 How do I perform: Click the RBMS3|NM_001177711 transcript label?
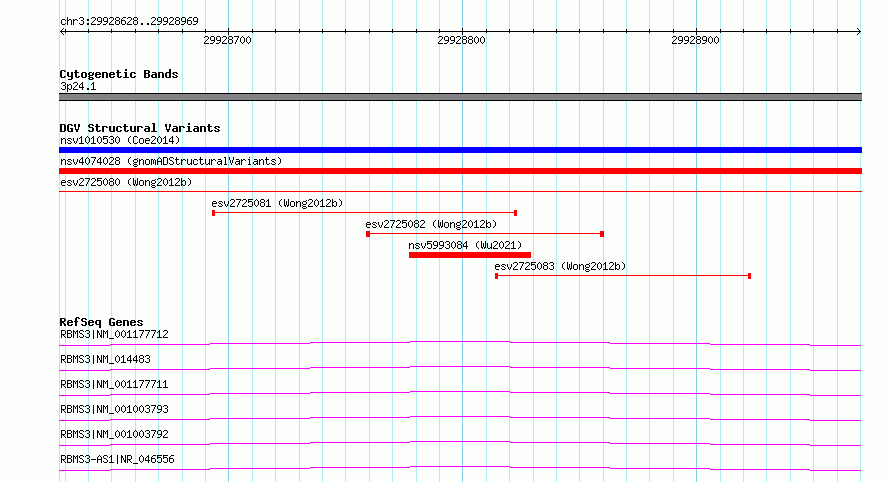[114, 384]
